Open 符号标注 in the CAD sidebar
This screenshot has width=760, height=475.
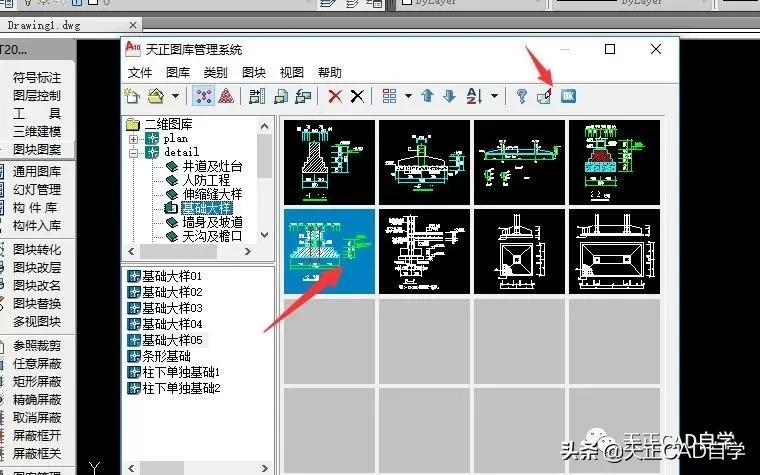[x=37, y=78]
